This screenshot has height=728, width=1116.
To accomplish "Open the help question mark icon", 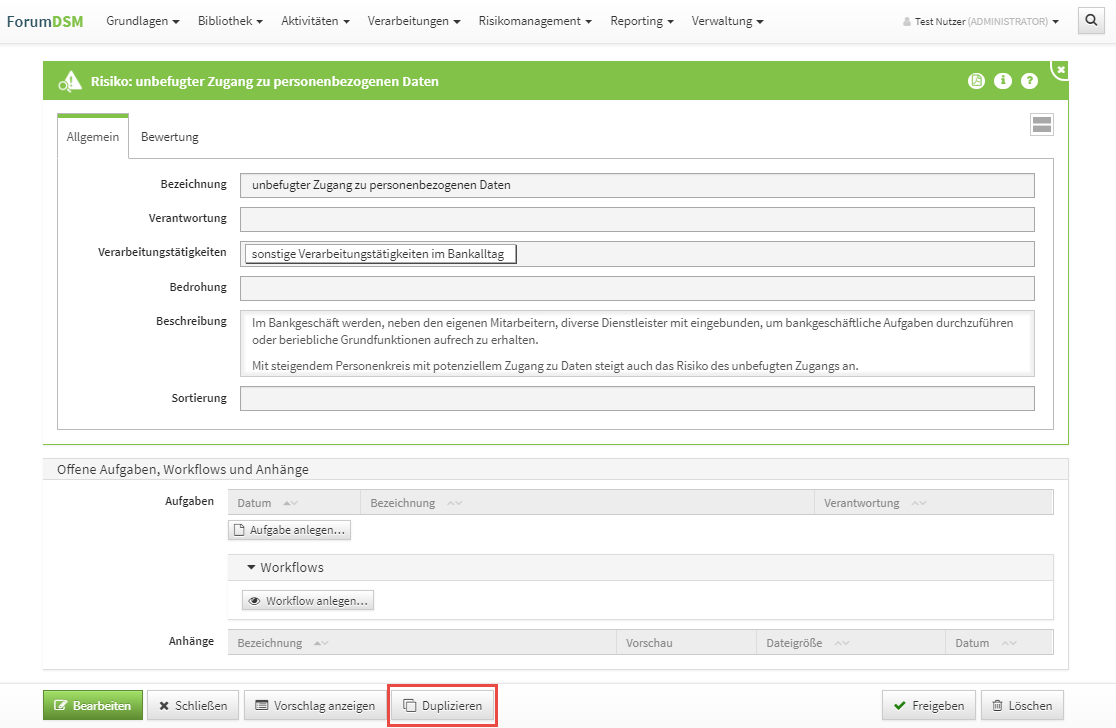I will point(1029,81).
